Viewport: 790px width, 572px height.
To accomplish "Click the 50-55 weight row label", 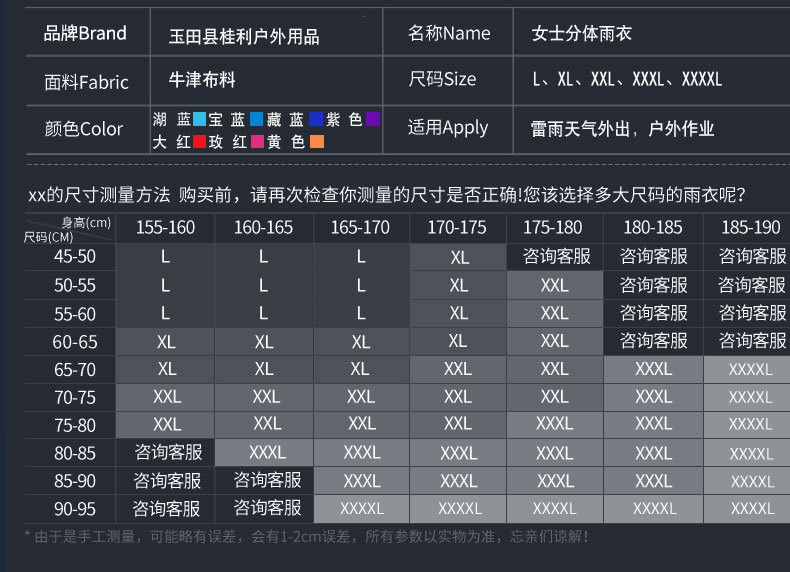I will 75,286.
